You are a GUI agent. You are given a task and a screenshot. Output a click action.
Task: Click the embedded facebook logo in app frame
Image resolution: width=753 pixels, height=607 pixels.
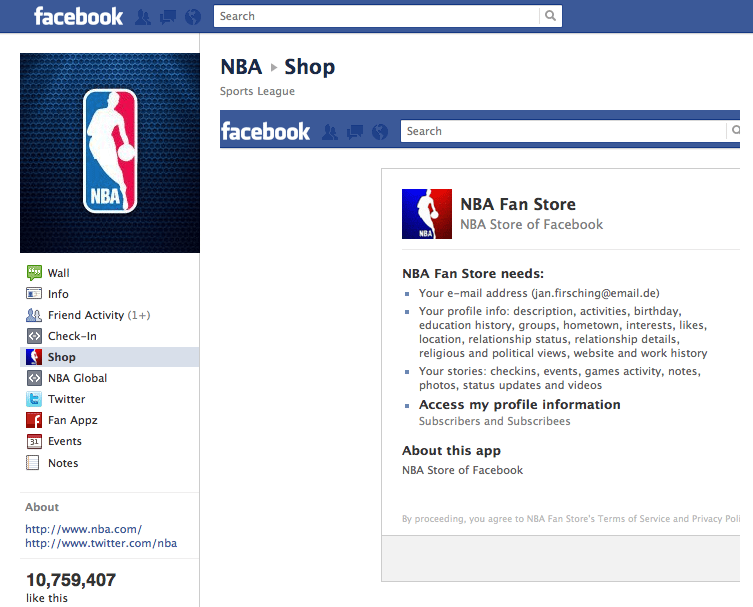266,132
